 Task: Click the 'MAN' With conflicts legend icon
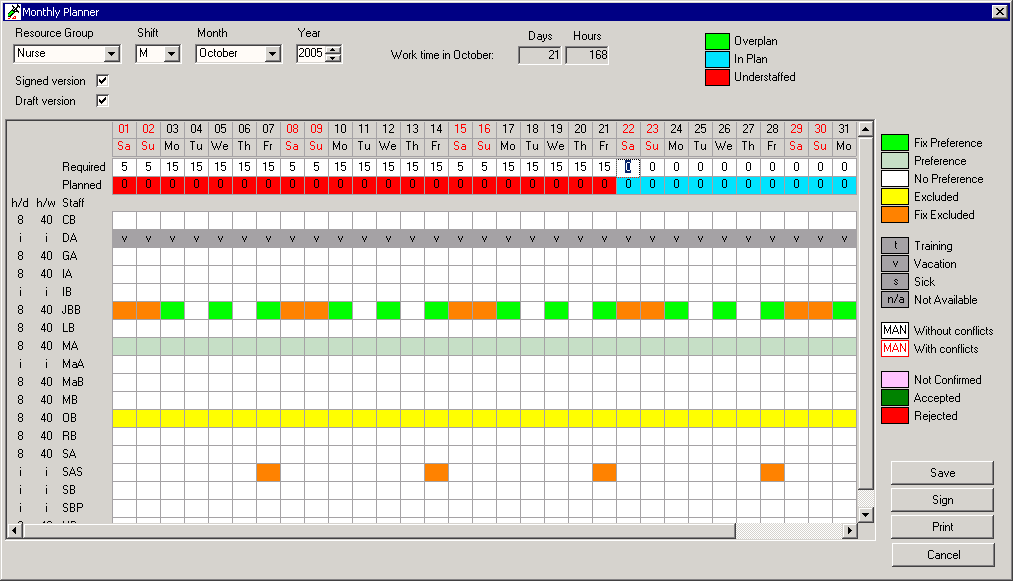coord(894,349)
